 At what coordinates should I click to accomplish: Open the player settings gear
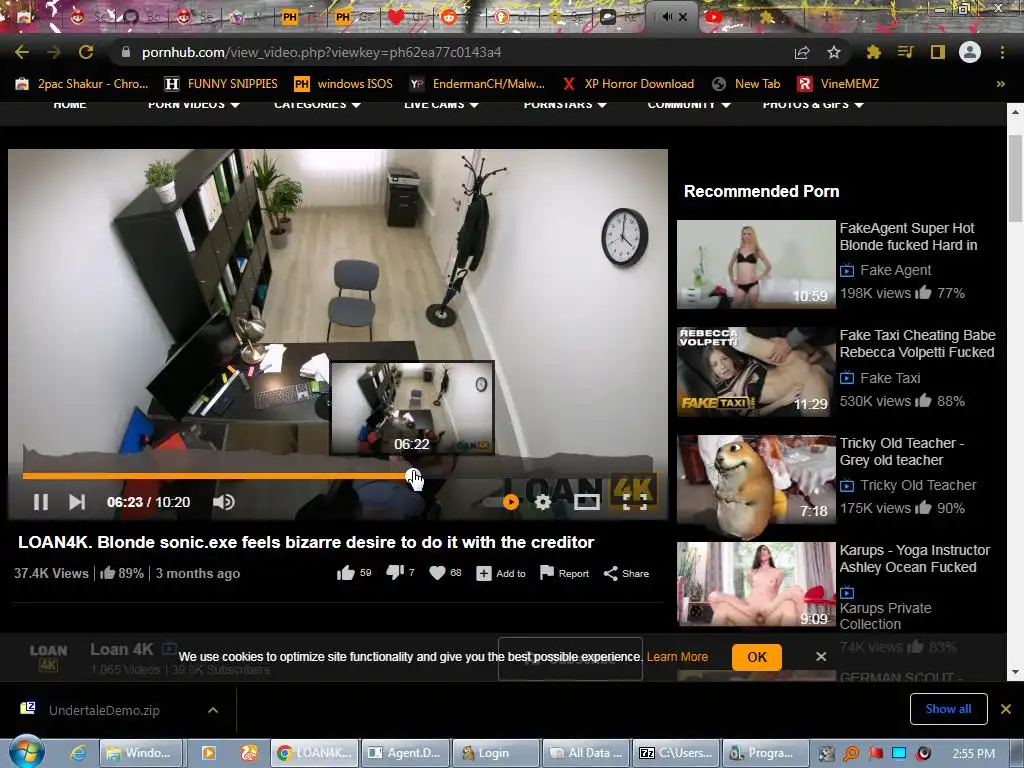pyautogui.click(x=543, y=502)
